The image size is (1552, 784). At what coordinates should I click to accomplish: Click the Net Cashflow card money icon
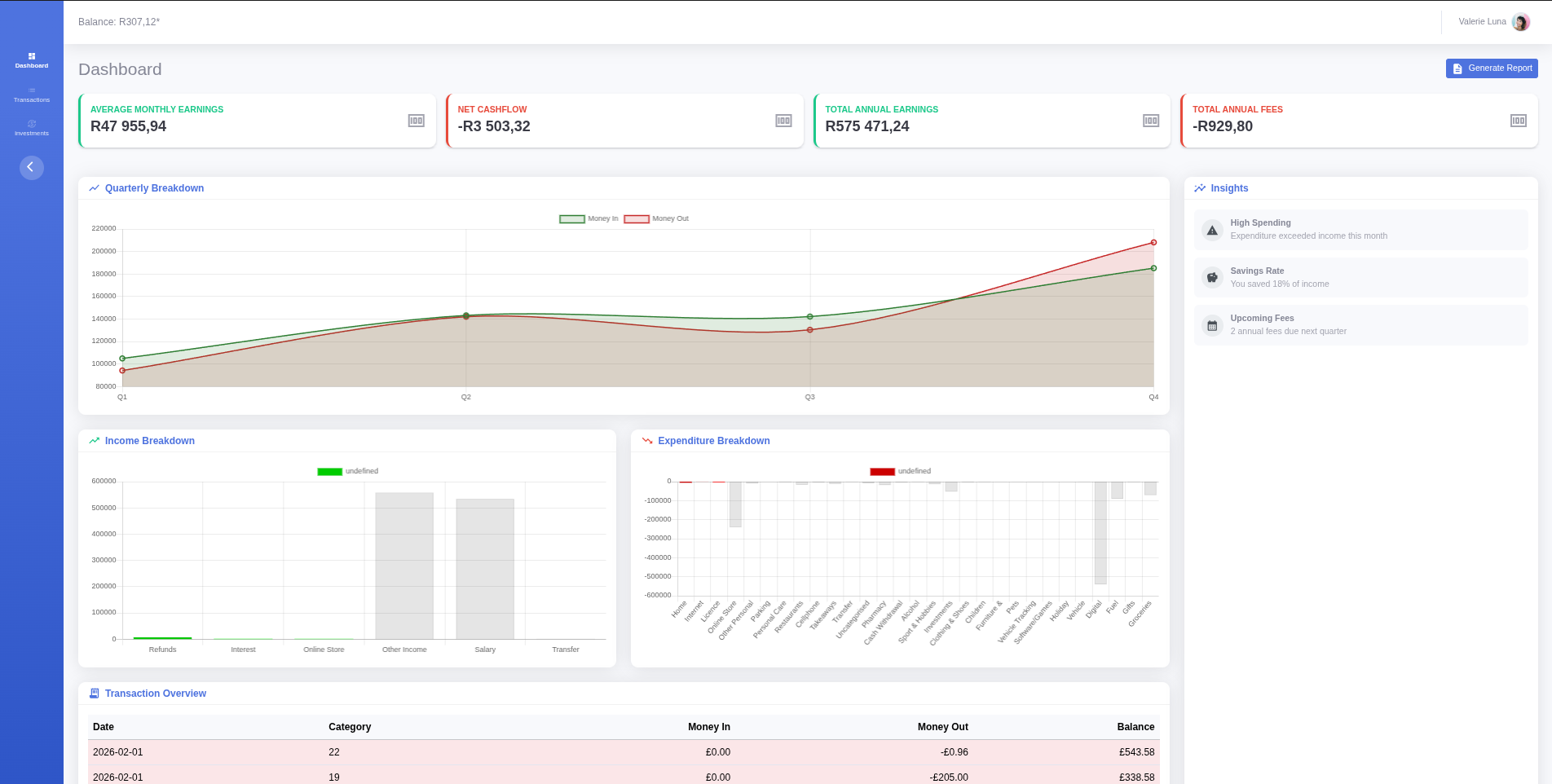tap(783, 121)
